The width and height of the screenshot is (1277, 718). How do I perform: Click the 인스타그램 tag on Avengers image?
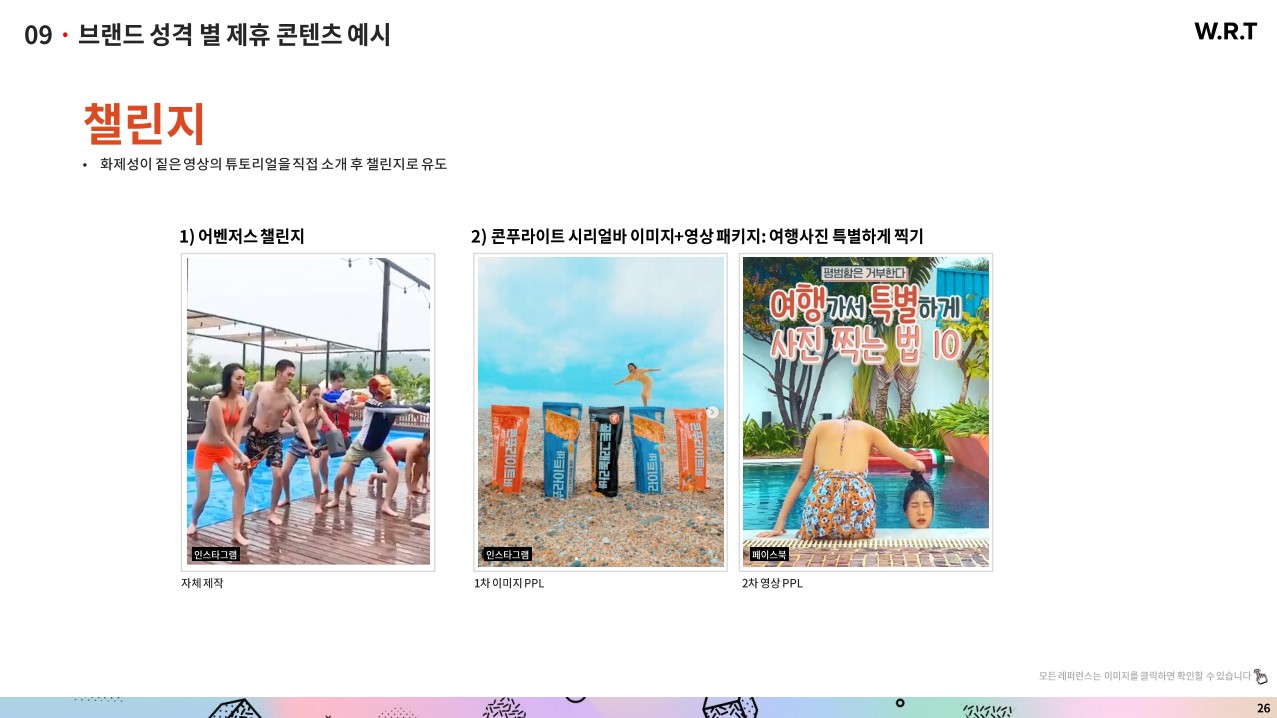pyautogui.click(x=216, y=554)
